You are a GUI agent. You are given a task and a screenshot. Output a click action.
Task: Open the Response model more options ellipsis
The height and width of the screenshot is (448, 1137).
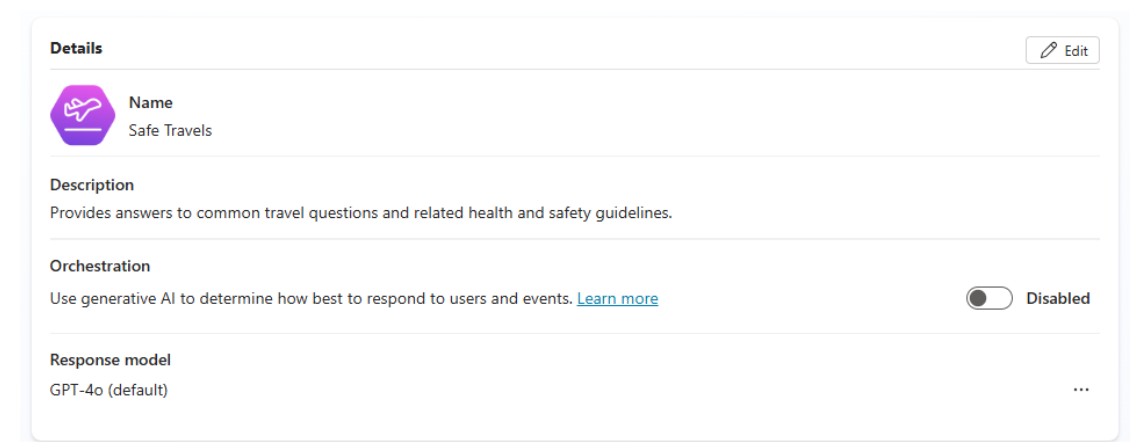[1081, 390]
